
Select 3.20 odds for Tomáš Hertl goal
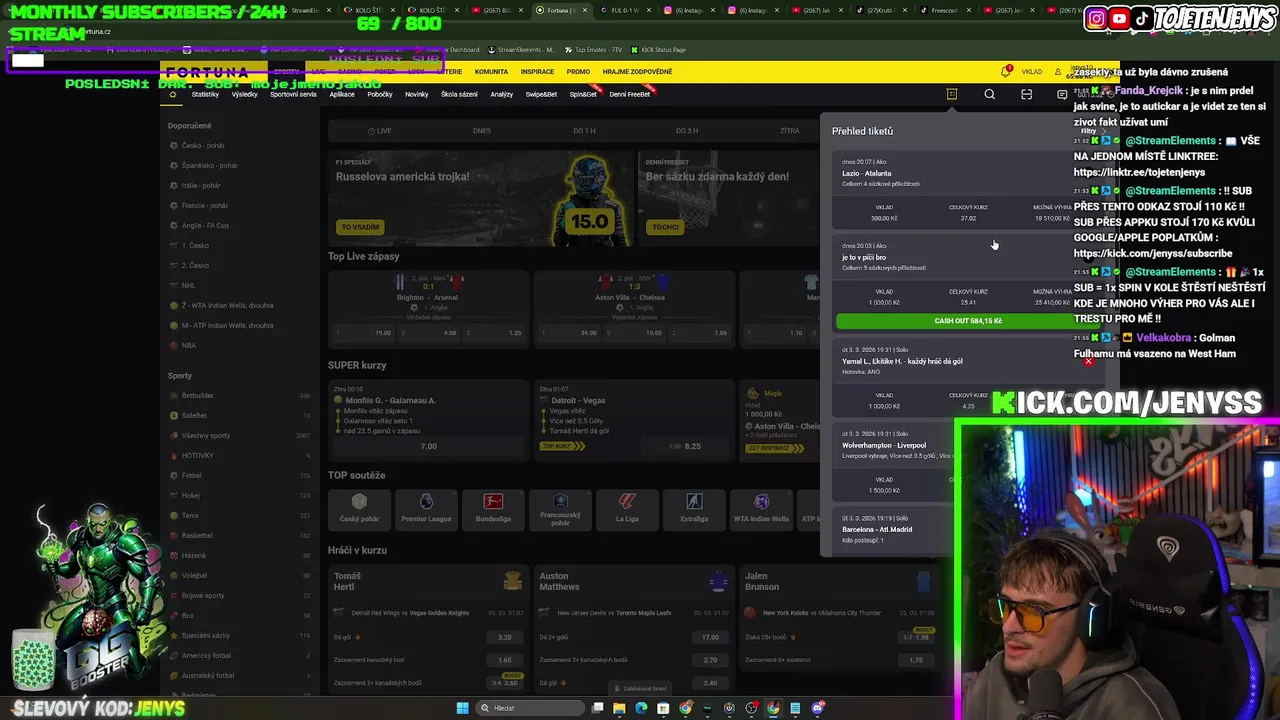pos(504,637)
